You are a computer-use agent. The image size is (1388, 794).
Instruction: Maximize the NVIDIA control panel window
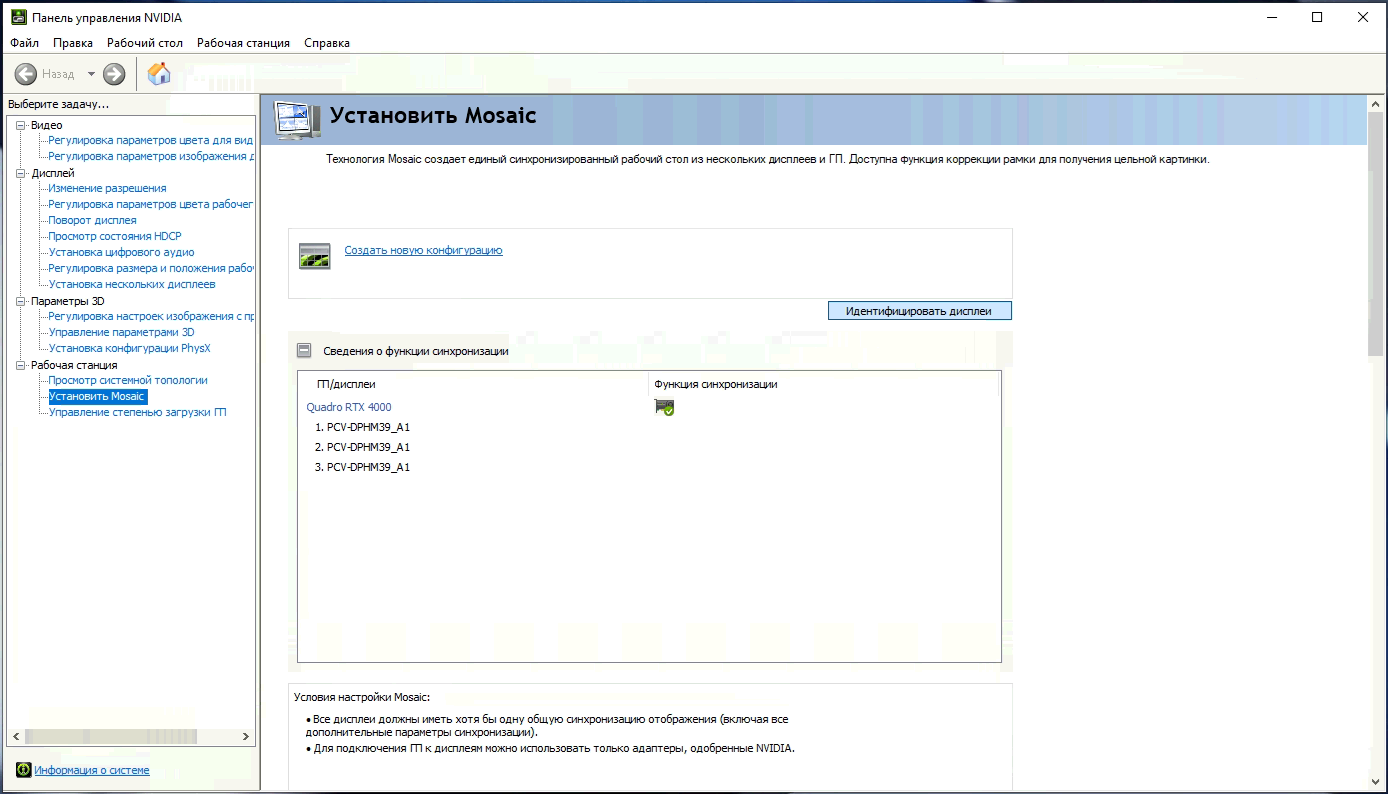click(x=1317, y=17)
